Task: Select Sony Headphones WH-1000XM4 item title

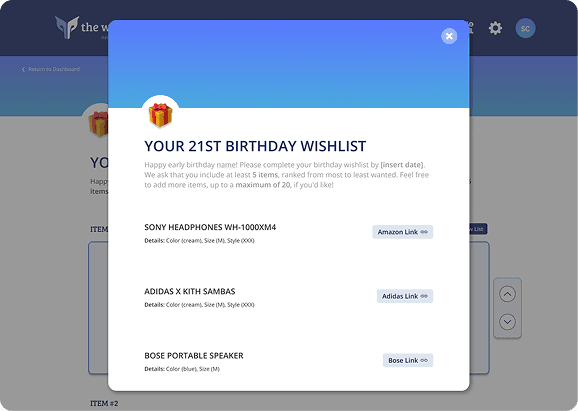Action: coord(210,227)
